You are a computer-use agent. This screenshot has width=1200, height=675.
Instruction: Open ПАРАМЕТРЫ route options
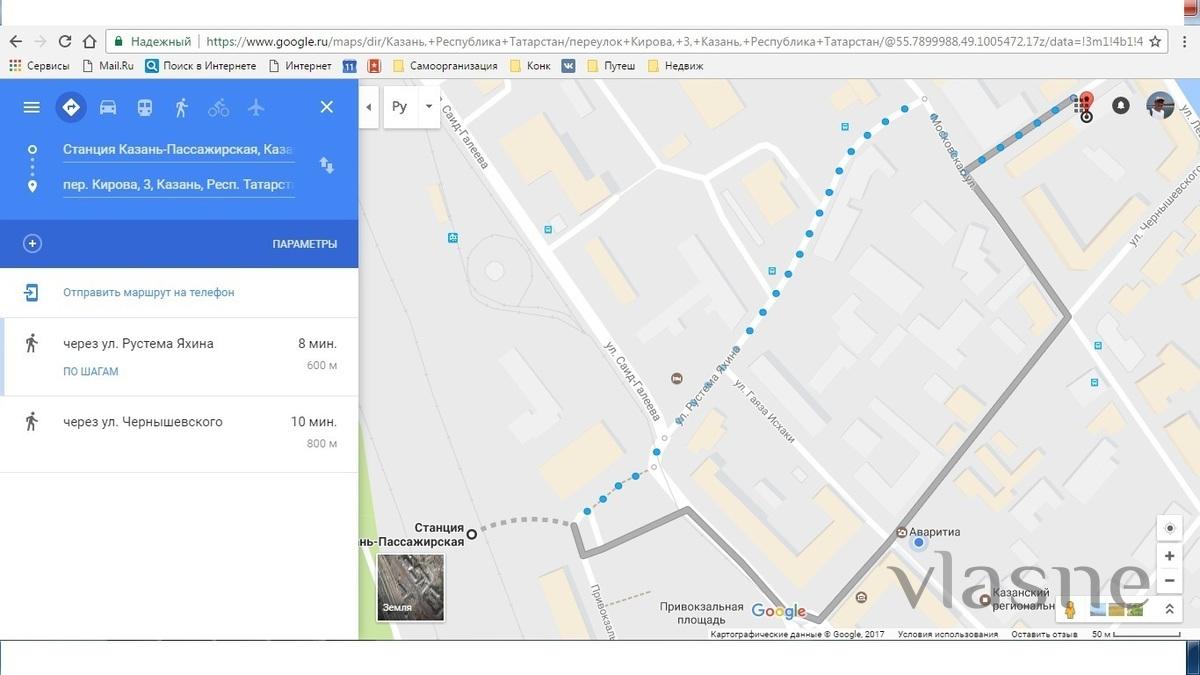pos(304,244)
